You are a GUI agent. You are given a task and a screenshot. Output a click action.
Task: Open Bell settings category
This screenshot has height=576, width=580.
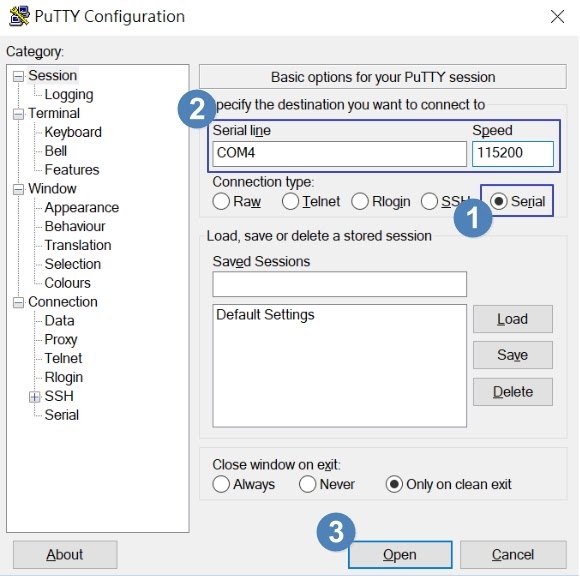click(x=55, y=151)
